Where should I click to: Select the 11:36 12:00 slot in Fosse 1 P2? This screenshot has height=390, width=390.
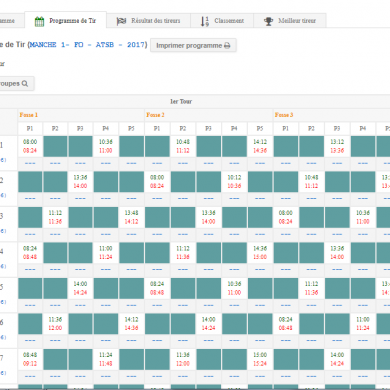coord(55,324)
